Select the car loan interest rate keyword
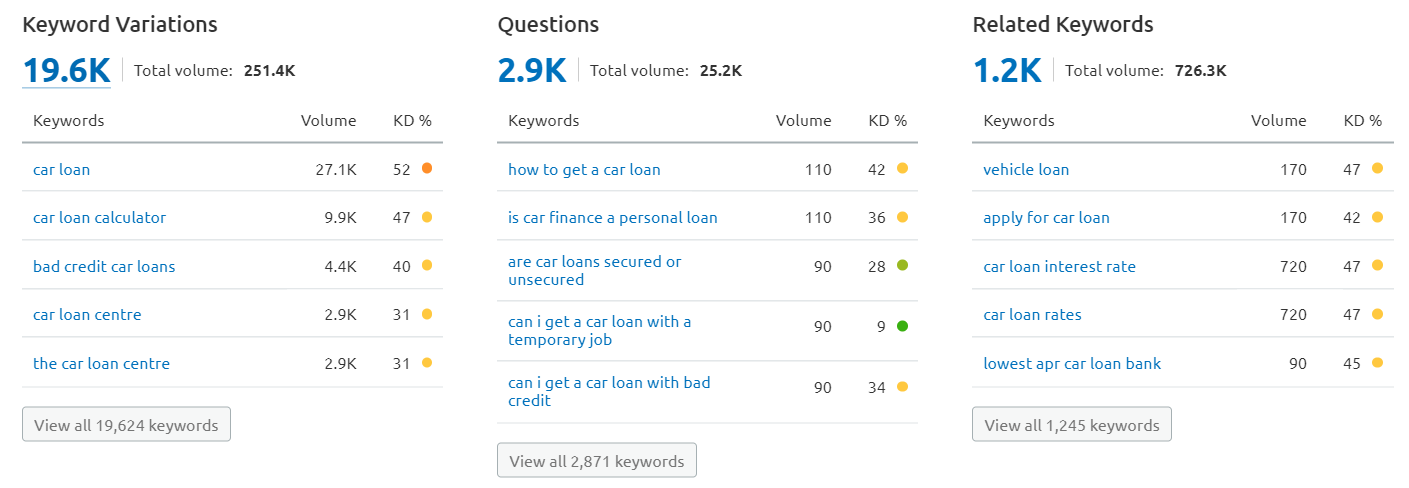Viewport: 1409px width, 488px height. click(x=1060, y=266)
